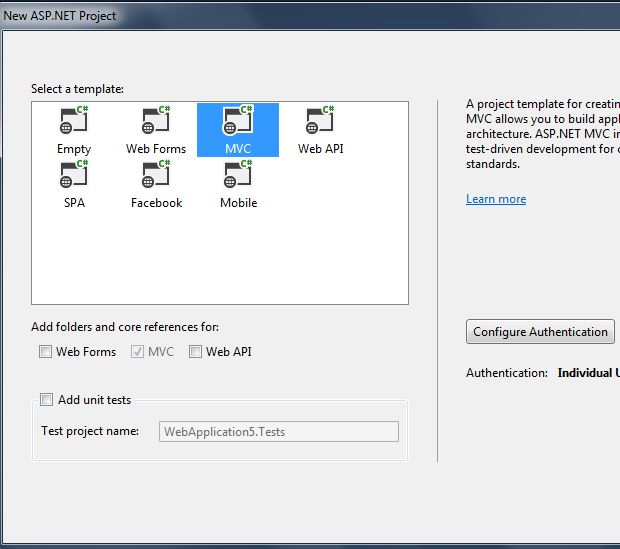
Task: Click the Web API template label
Action: 321,149
